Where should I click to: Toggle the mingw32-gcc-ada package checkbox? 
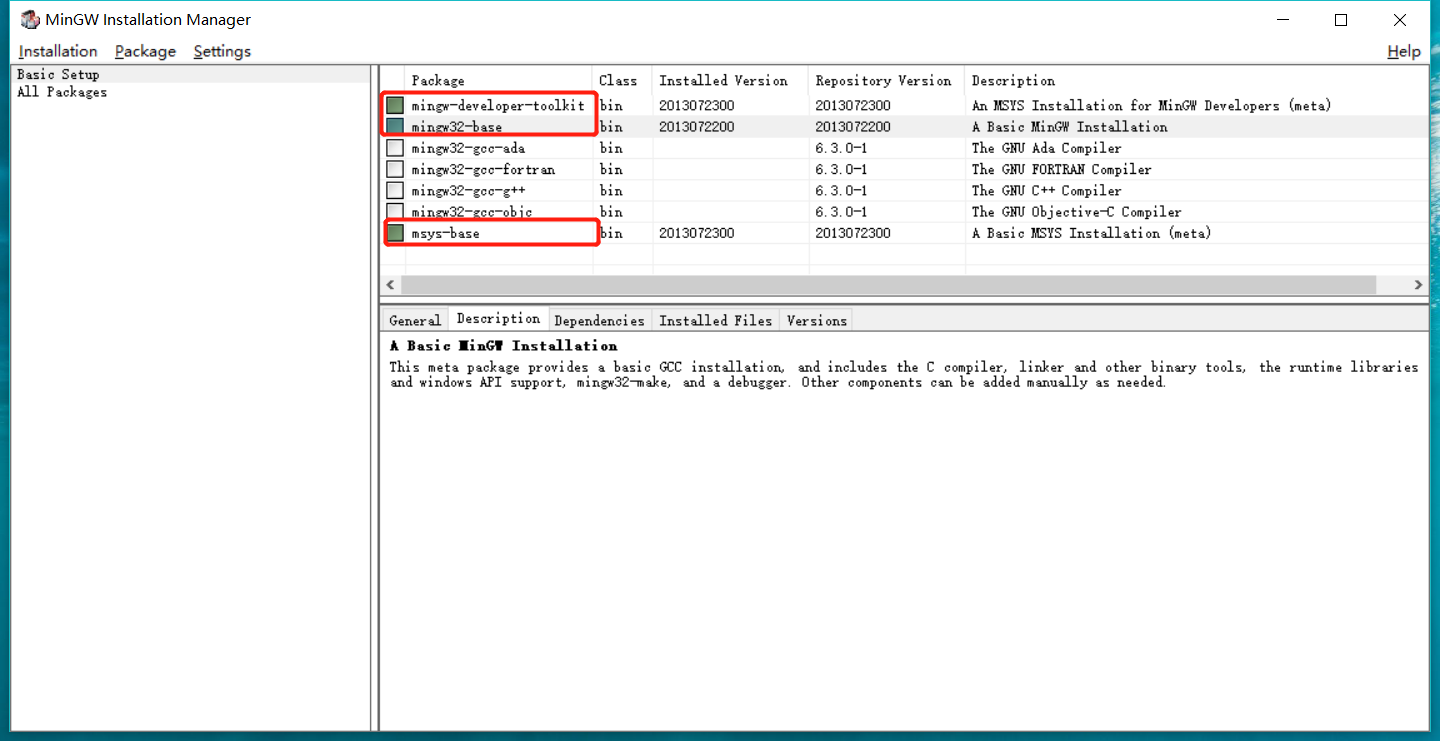tap(394, 147)
